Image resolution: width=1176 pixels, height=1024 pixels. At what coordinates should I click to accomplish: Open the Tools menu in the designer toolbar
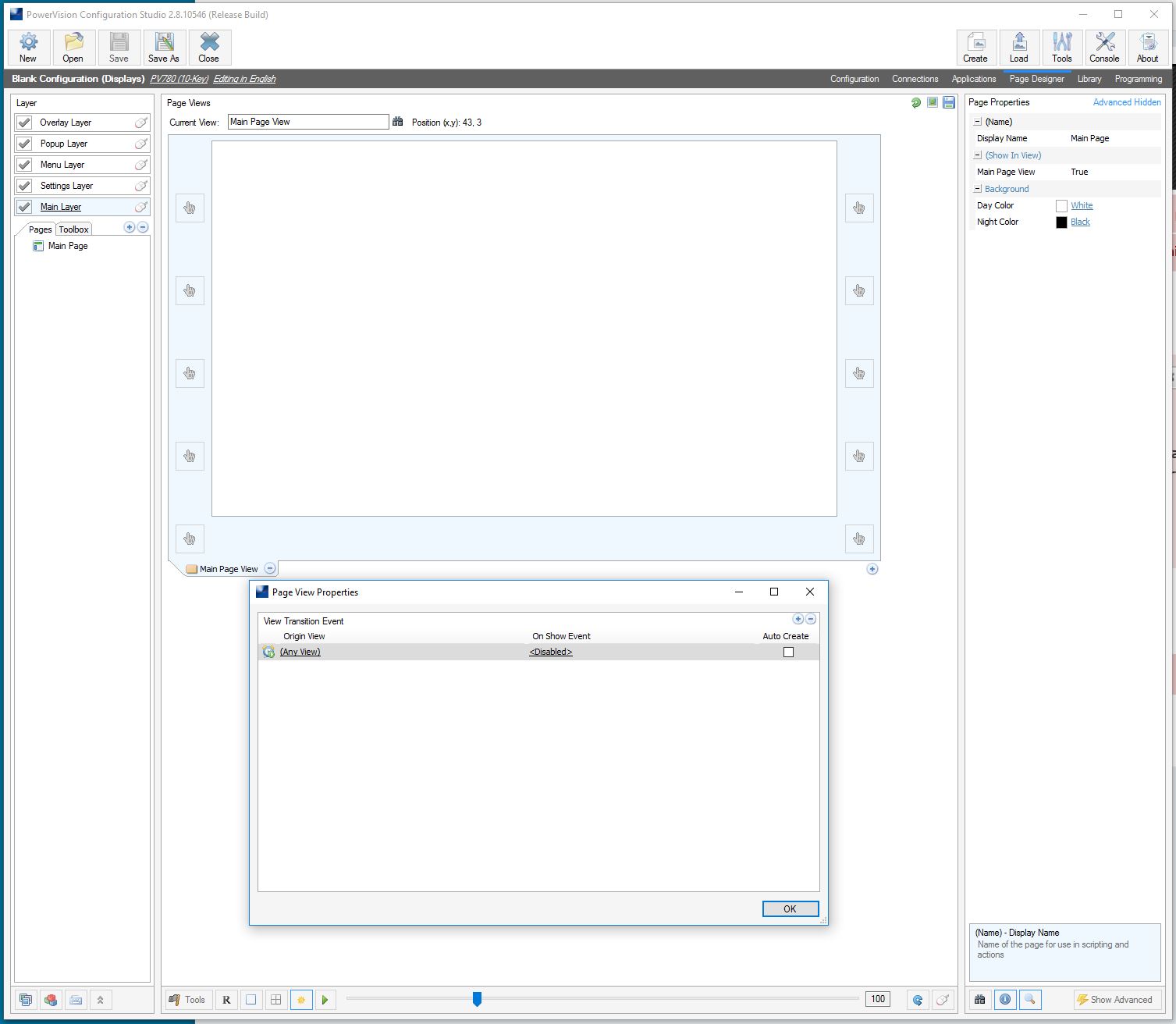(x=187, y=1000)
